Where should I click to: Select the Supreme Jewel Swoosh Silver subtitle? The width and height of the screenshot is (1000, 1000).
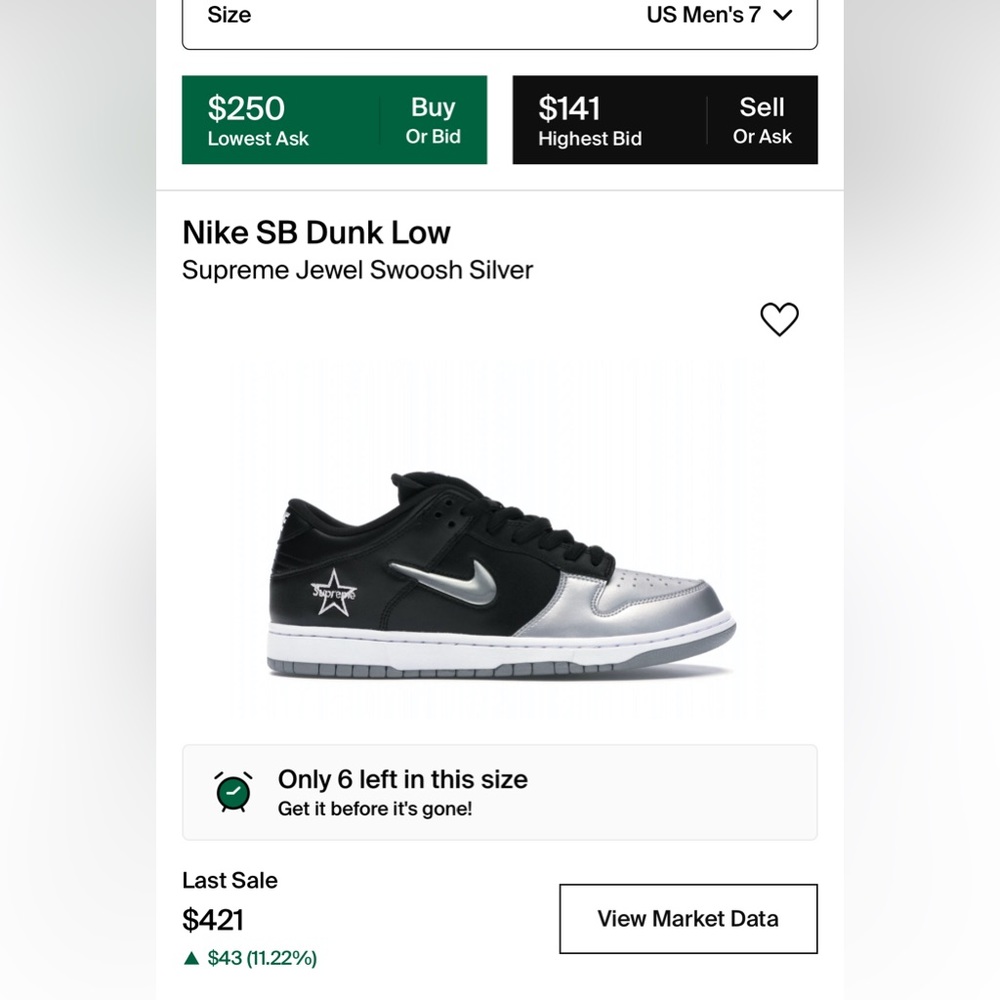[357, 269]
